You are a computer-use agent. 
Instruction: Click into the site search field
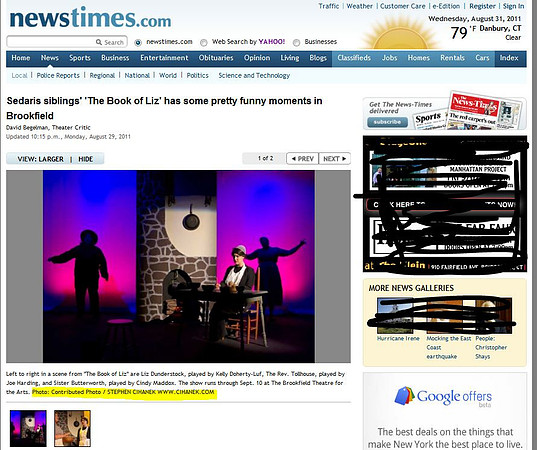pyautogui.click(x=51, y=42)
